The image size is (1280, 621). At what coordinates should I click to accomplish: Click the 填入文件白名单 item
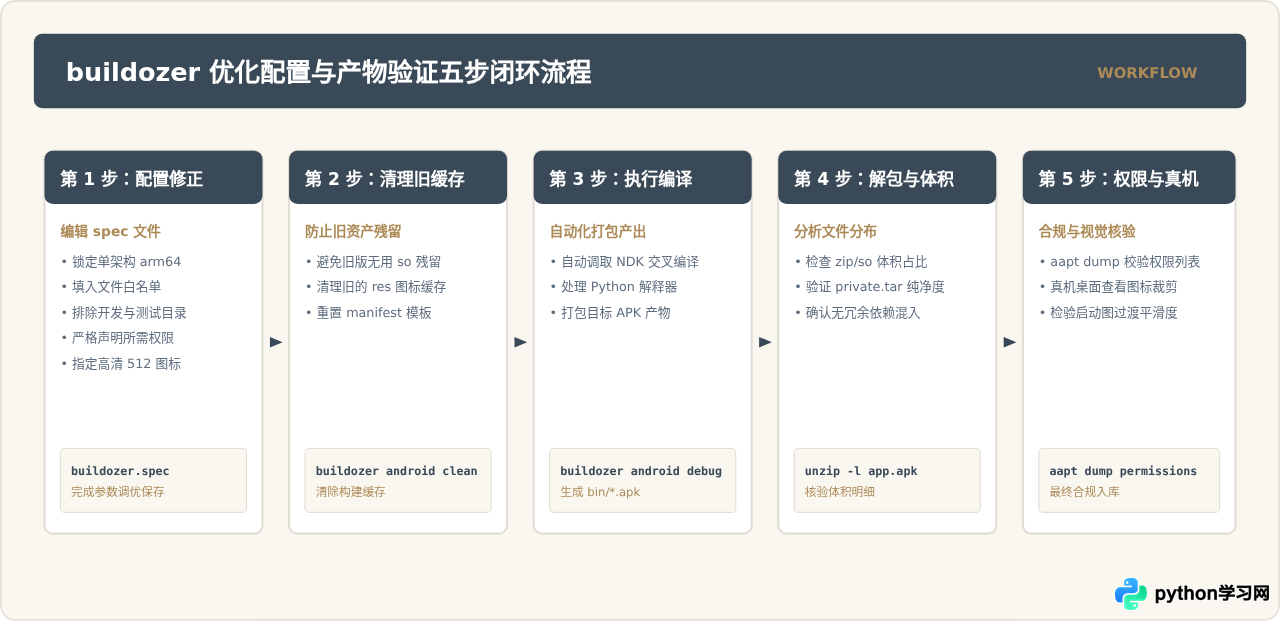click(x=111, y=287)
